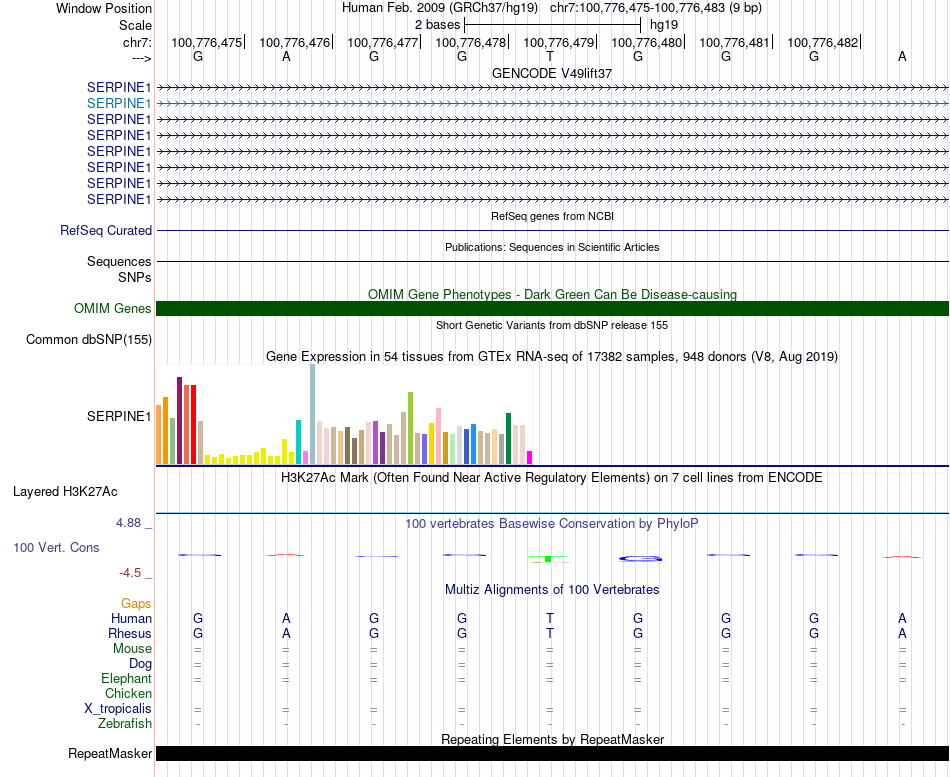Click the -4.5 PhyloP lower scale value
The height and width of the screenshot is (777, 950).
(130, 573)
